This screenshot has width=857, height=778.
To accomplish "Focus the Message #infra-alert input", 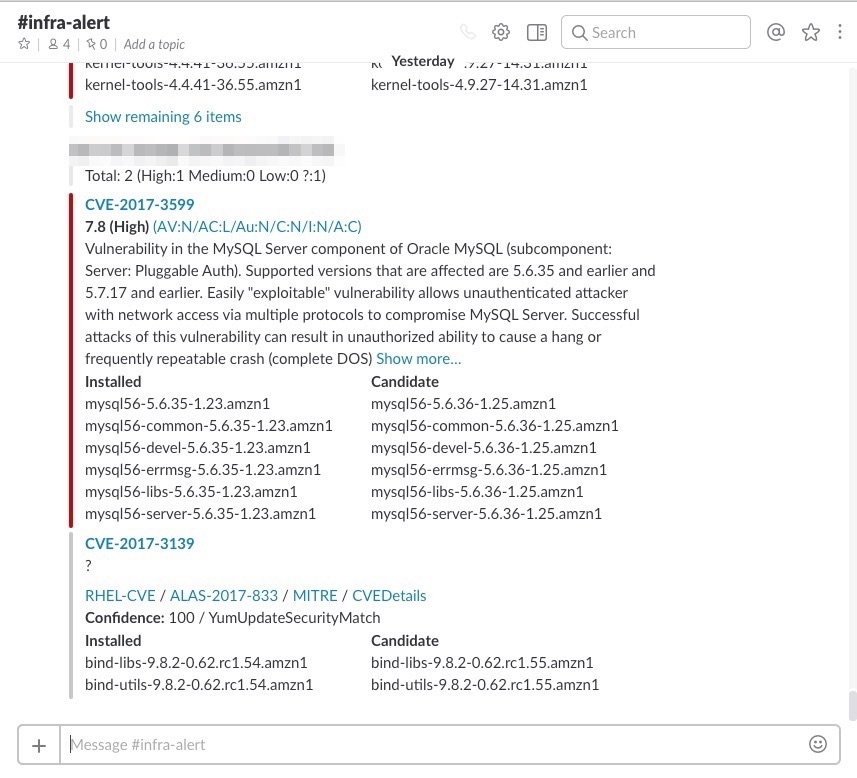I will pyautogui.click(x=430, y=744).
